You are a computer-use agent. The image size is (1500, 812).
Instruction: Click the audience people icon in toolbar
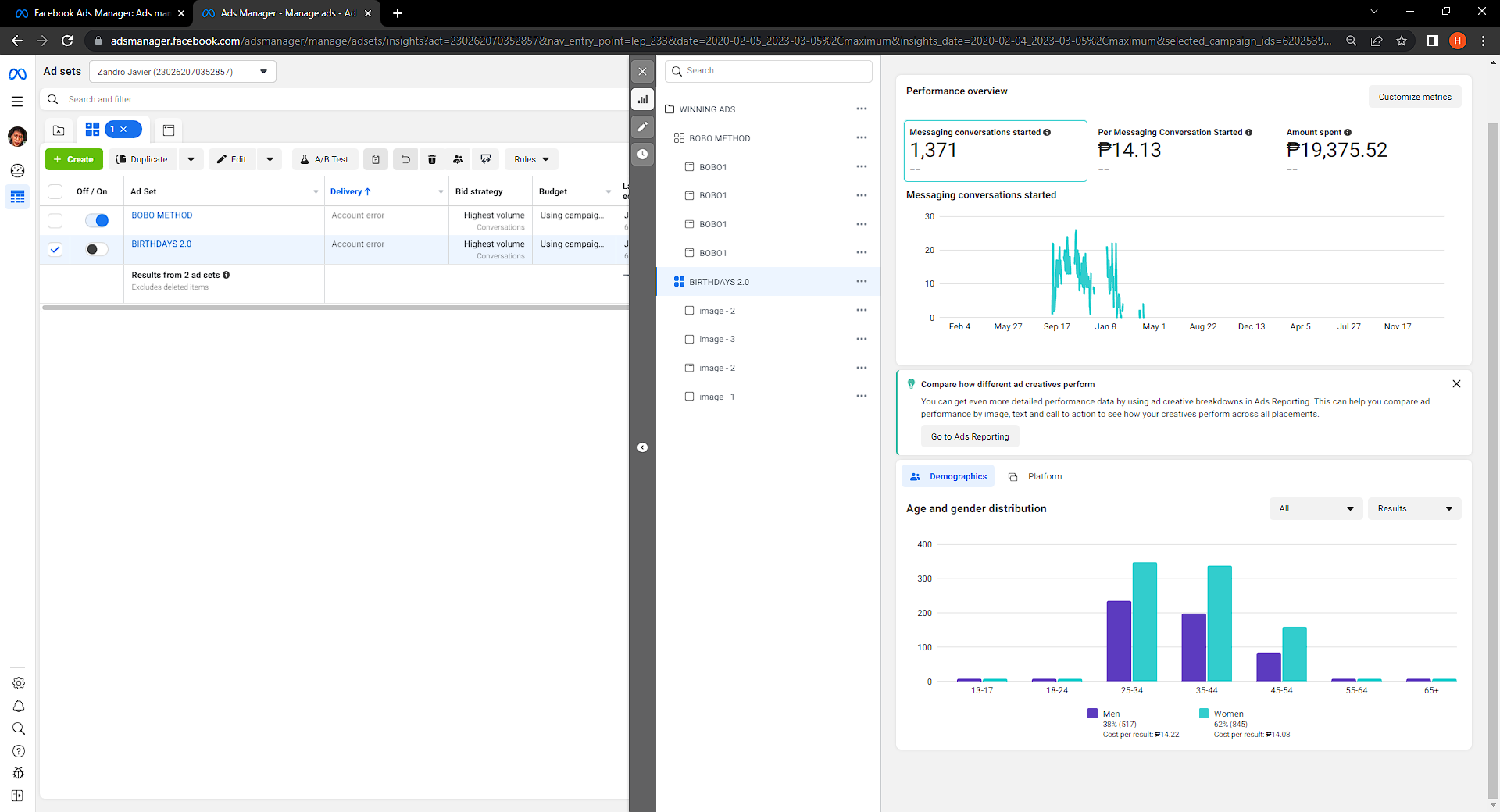tap(459, 159)
